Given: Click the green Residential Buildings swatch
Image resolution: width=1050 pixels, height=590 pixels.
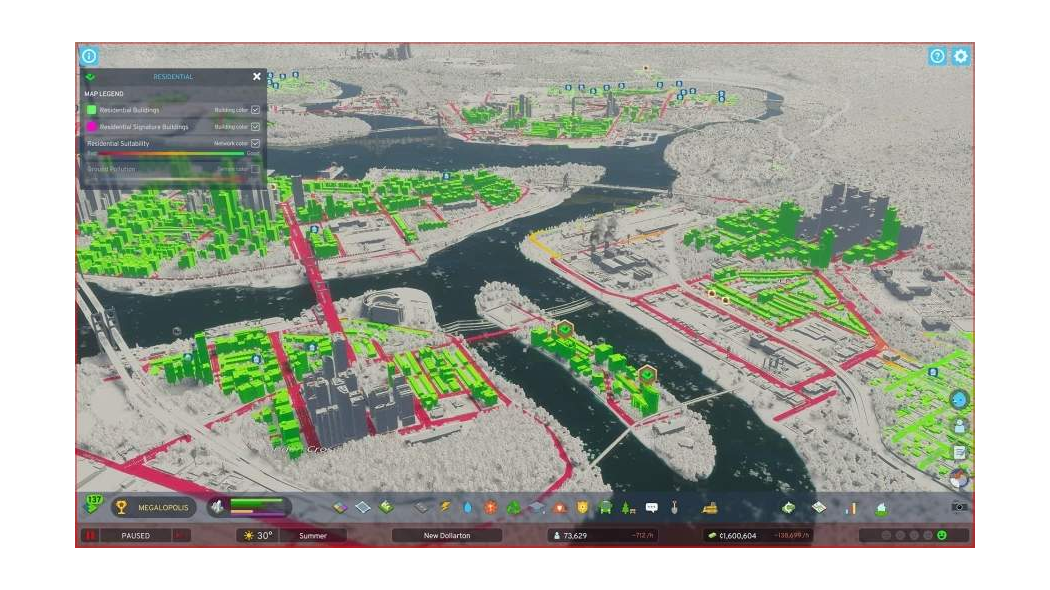Looking at the screenshot, I should tap(92, 110).
